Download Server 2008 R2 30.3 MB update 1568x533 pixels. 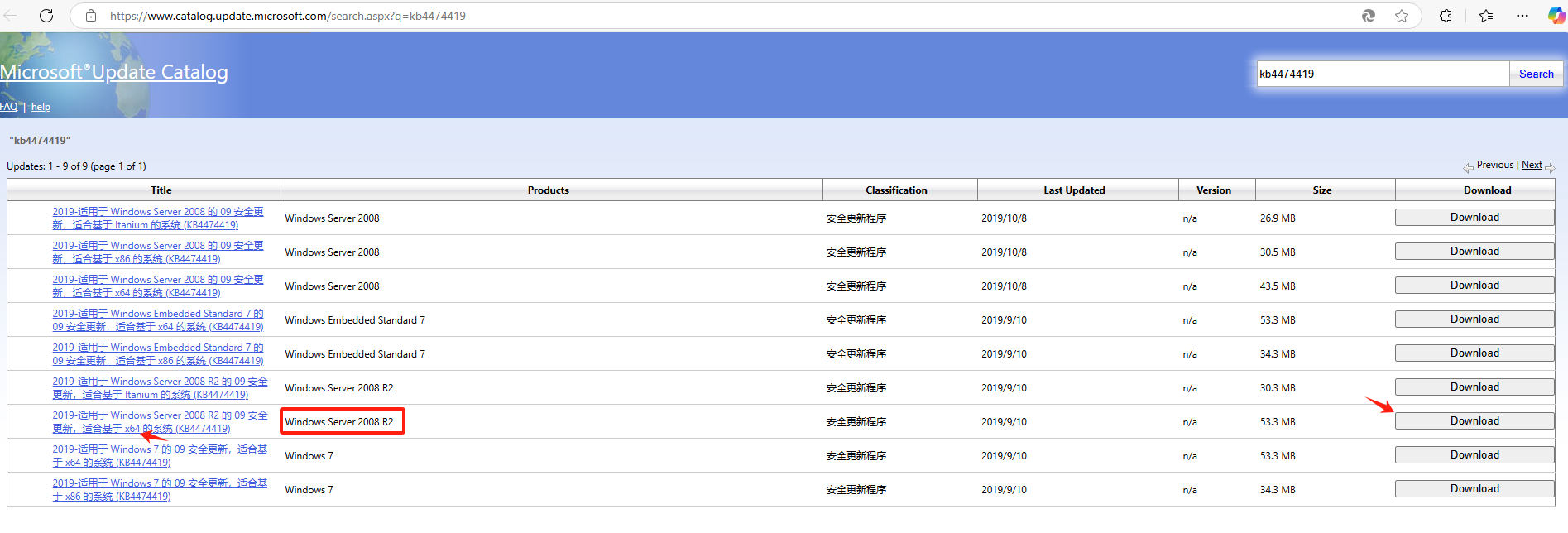tap(1474, 387)
